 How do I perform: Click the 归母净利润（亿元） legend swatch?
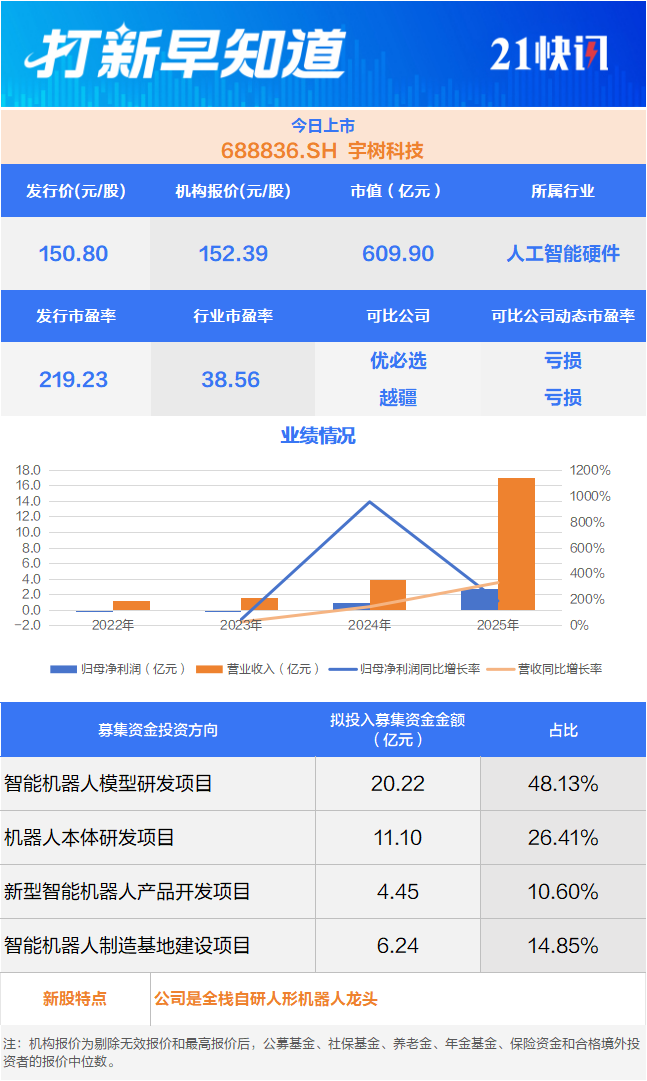(x=63, y=669)
